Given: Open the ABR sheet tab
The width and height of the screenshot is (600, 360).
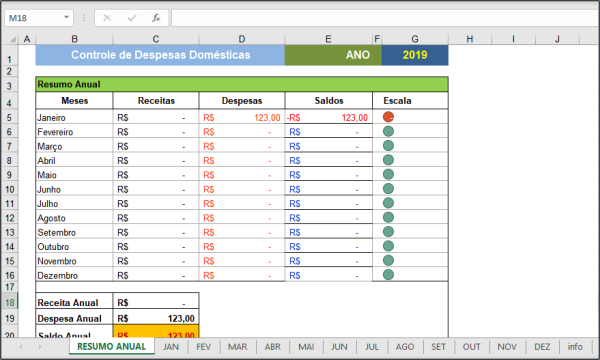Looking at the screenshot, I should coord(273,347).
